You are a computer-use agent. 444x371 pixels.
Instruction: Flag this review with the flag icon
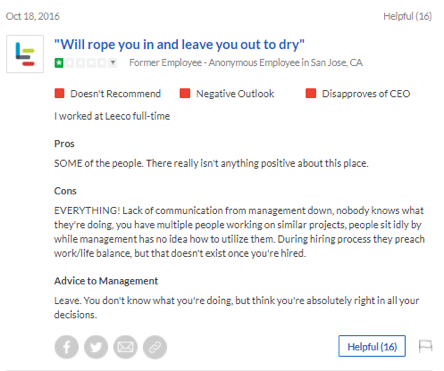[425, 346]
